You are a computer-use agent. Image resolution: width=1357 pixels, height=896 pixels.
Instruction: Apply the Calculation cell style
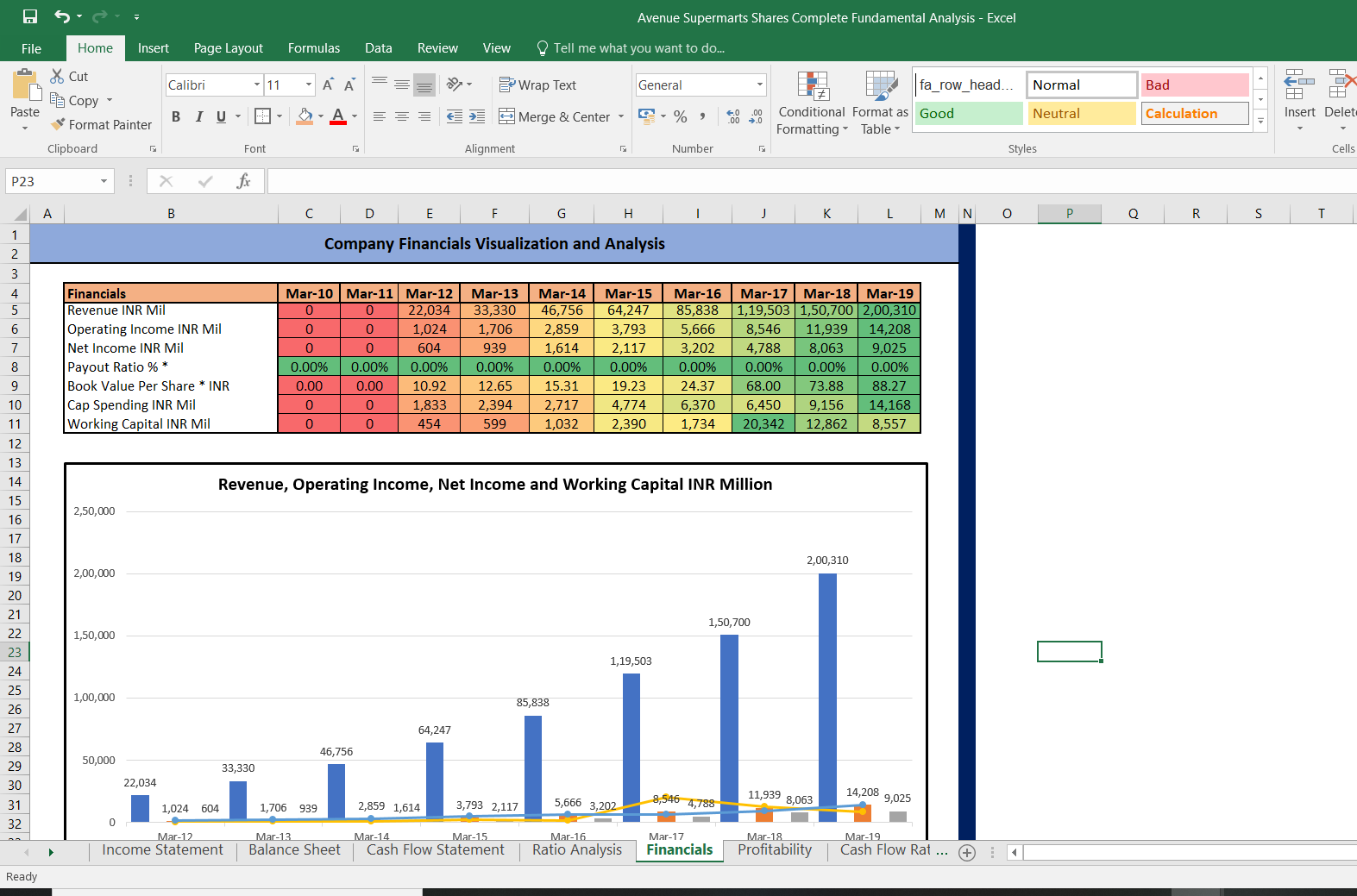[x=1195, y=113]
